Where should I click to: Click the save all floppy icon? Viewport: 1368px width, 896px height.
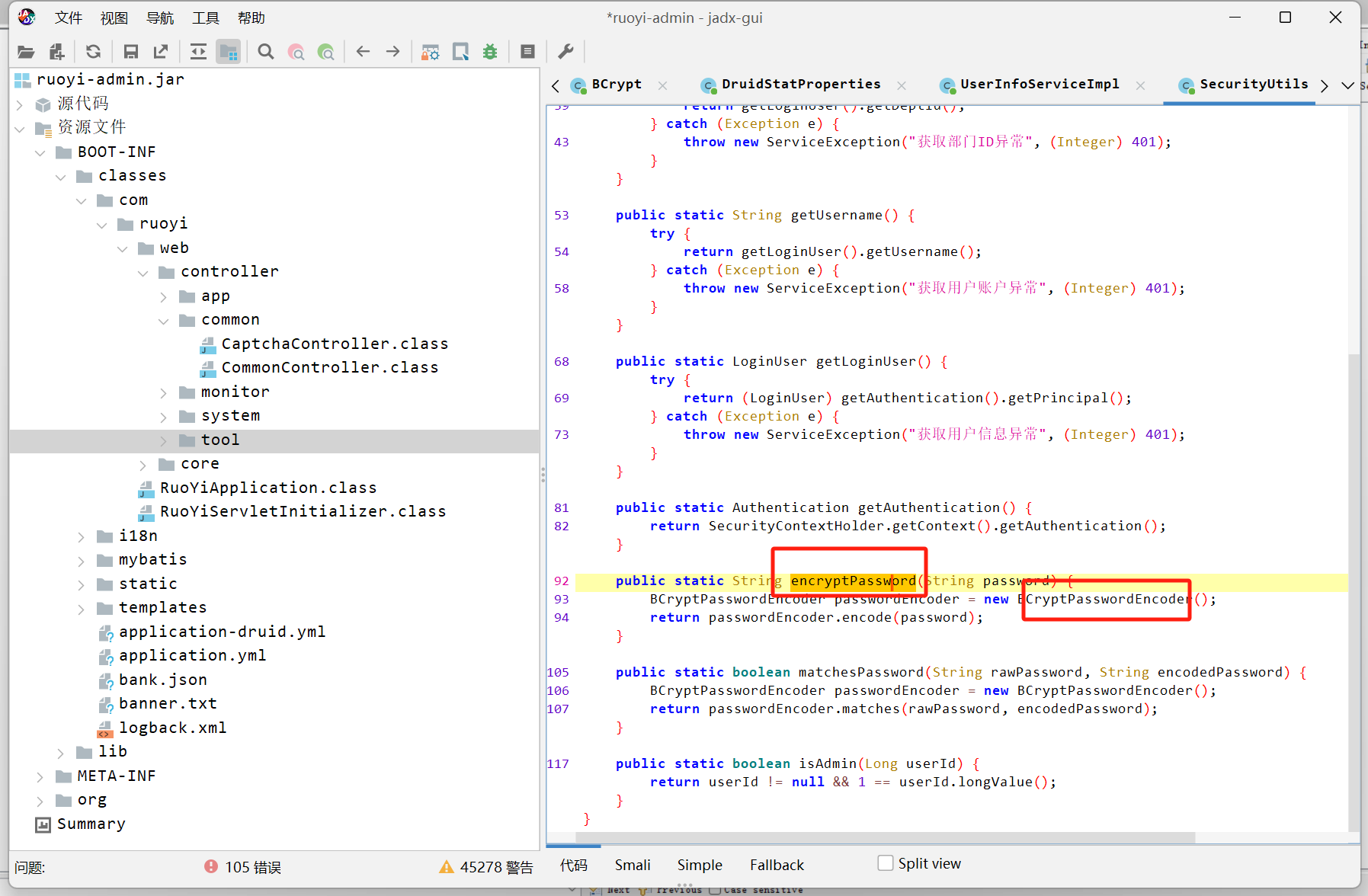pos(130,52)
